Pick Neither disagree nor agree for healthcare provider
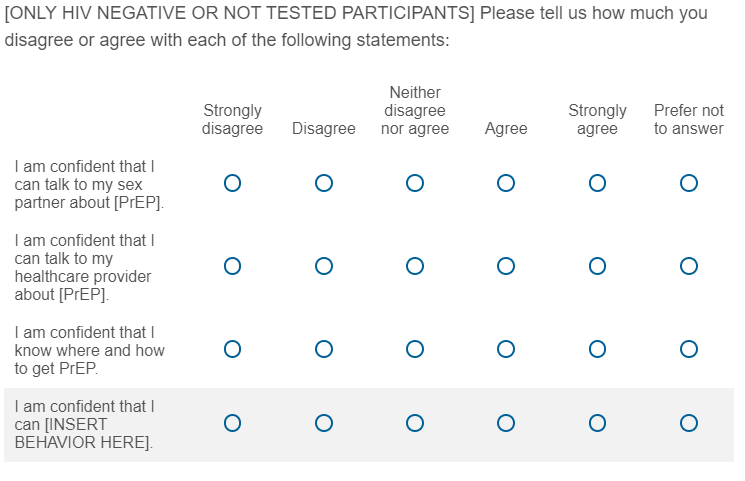The image size is (745, 481). coord(415,266)
